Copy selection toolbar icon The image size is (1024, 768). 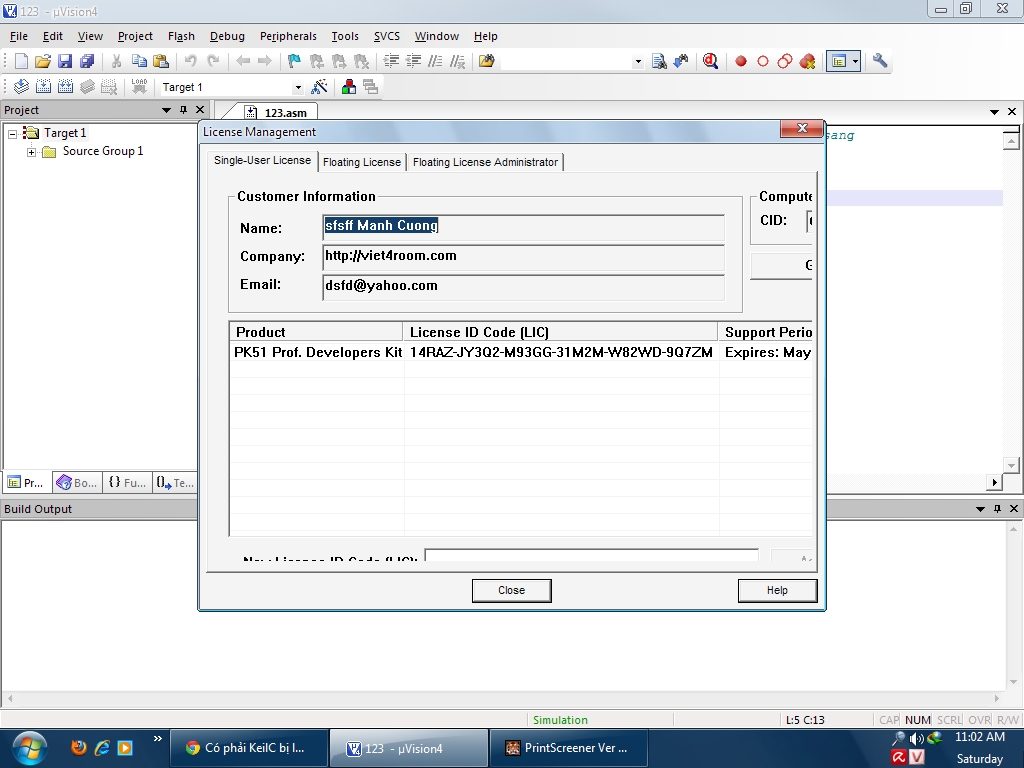coord(139,61)
